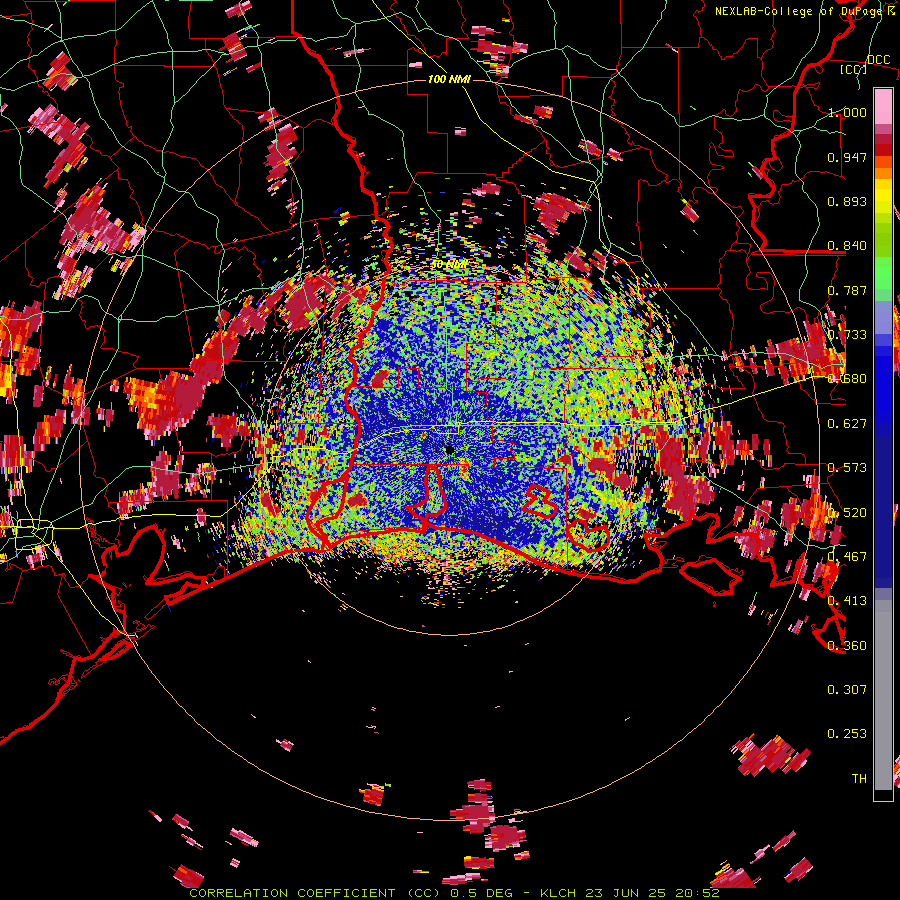Select the 0.787 scale value

[x=847, y=290]
